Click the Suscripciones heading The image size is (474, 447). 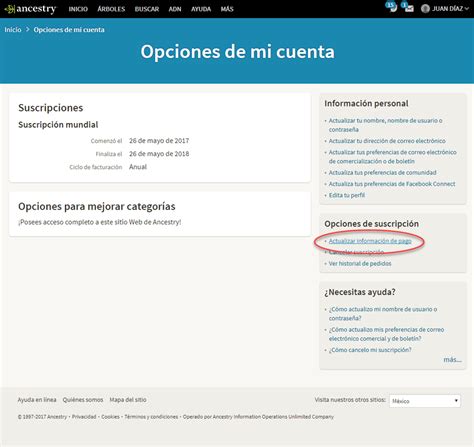[x=50, y=108]
